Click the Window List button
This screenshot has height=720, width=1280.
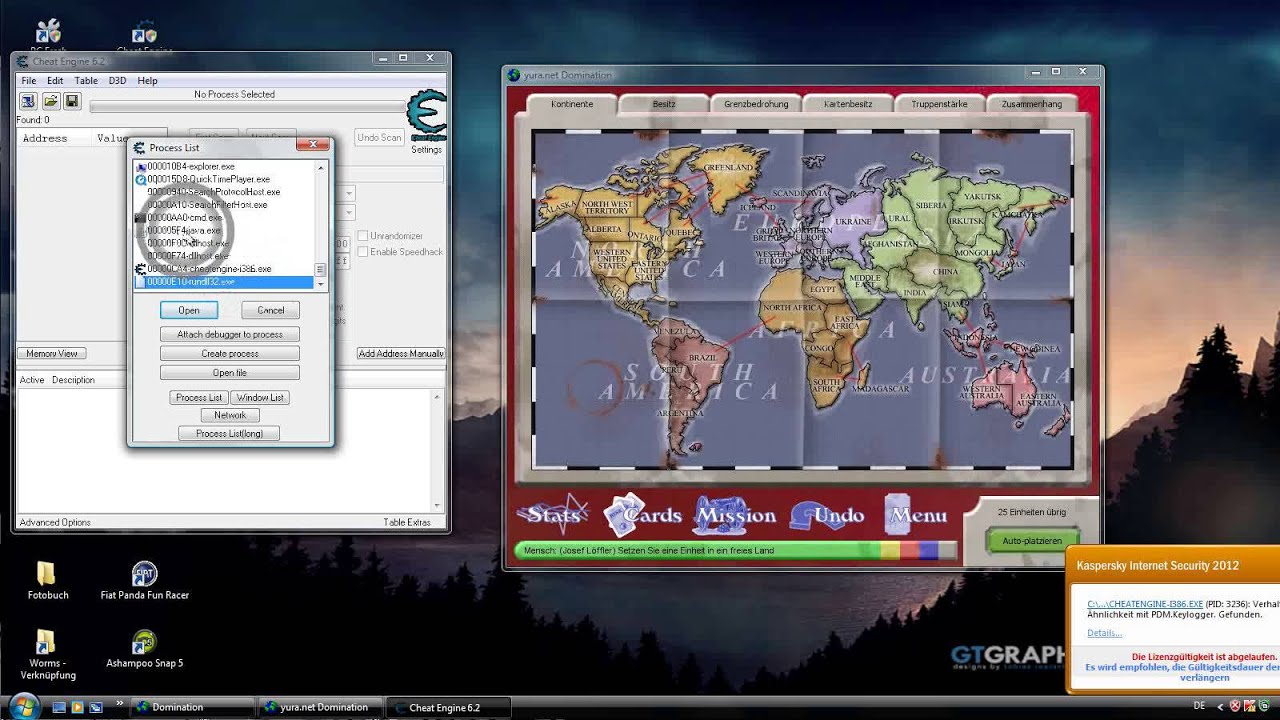[260, 397]
